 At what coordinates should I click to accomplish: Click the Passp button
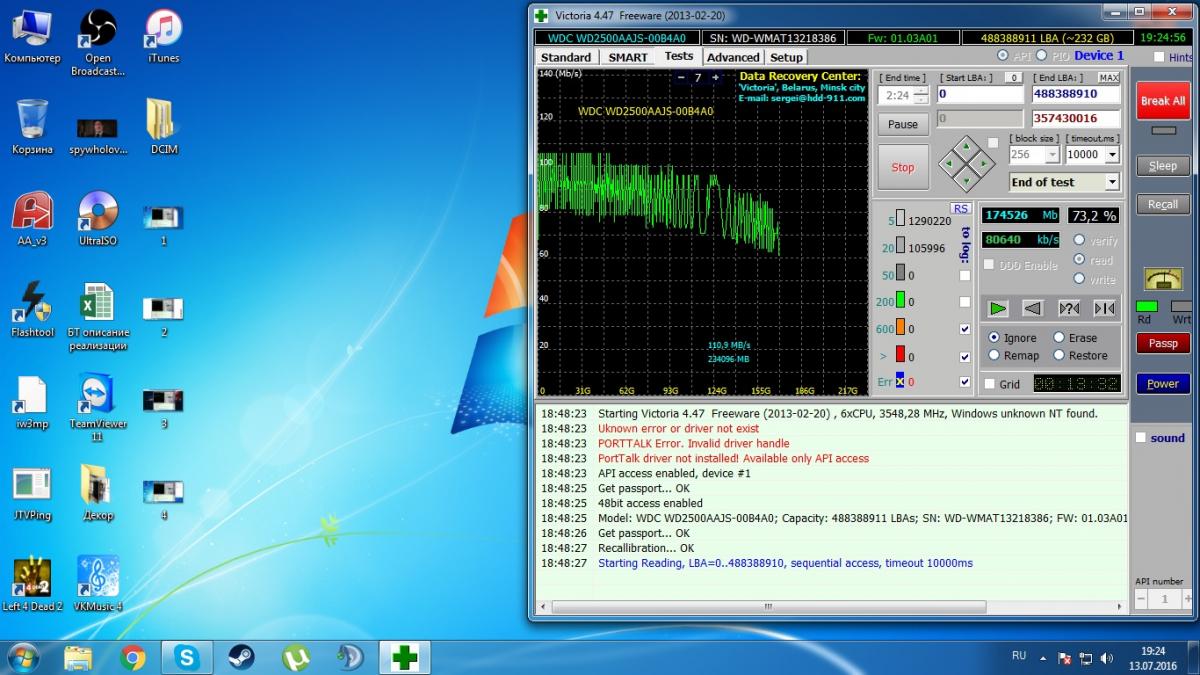[x=1163, y=343]
